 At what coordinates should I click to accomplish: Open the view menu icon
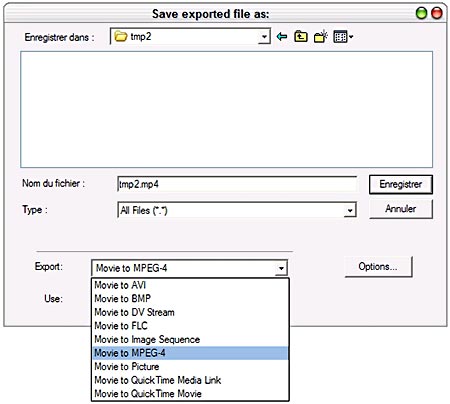pos(343,36)
